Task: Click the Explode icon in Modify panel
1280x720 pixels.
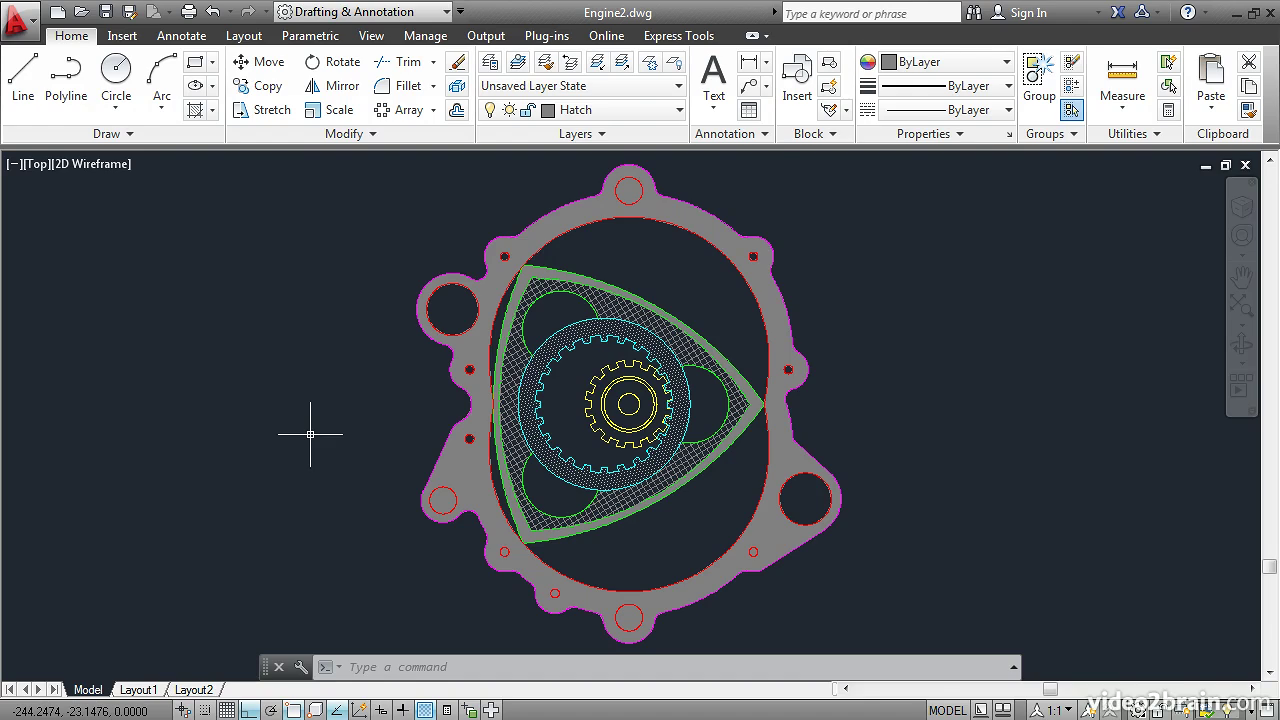Action: [x=457, y=86]
